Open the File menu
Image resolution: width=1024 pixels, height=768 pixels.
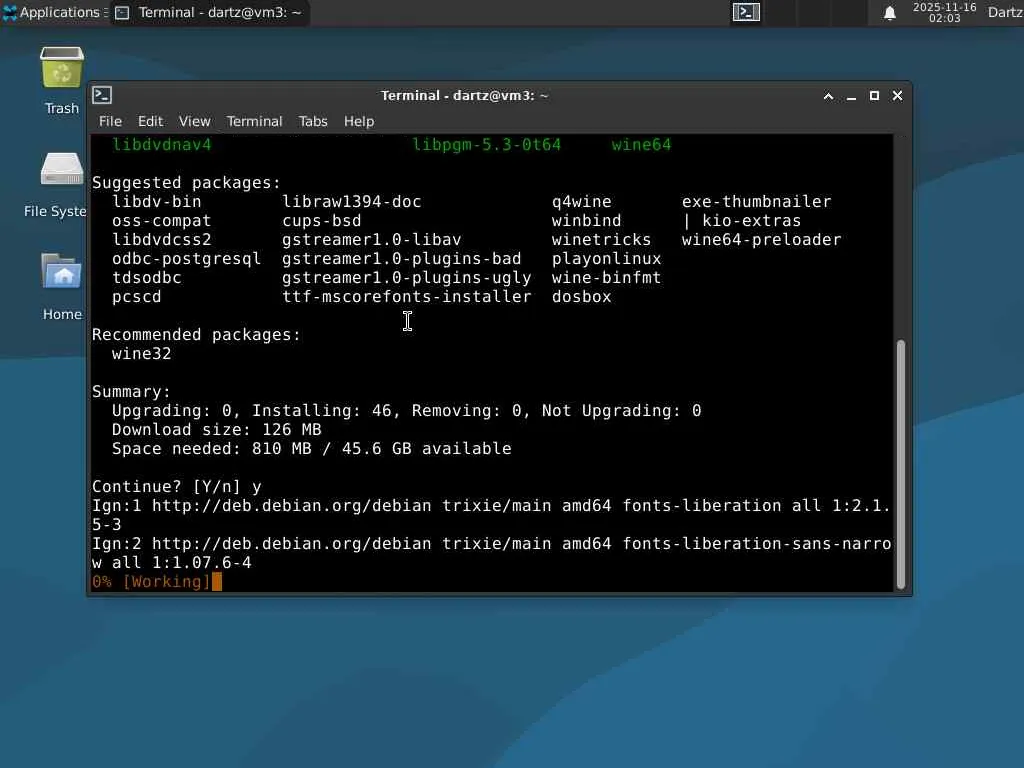(110, 121)
